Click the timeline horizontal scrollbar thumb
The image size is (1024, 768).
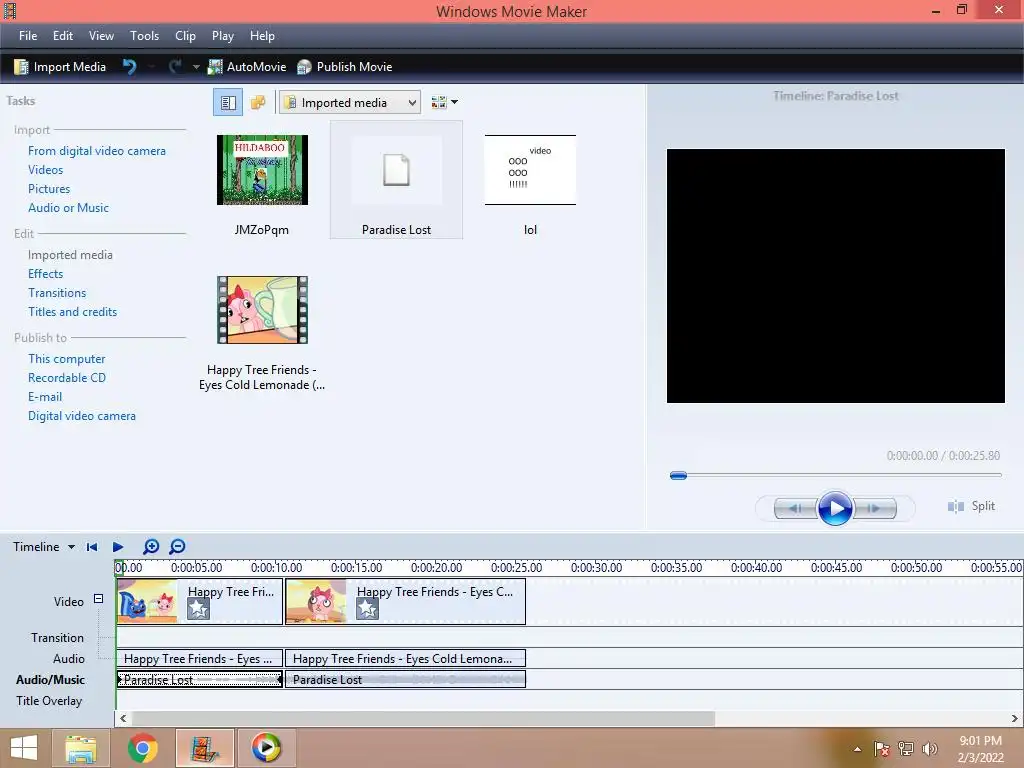point(424,718)
